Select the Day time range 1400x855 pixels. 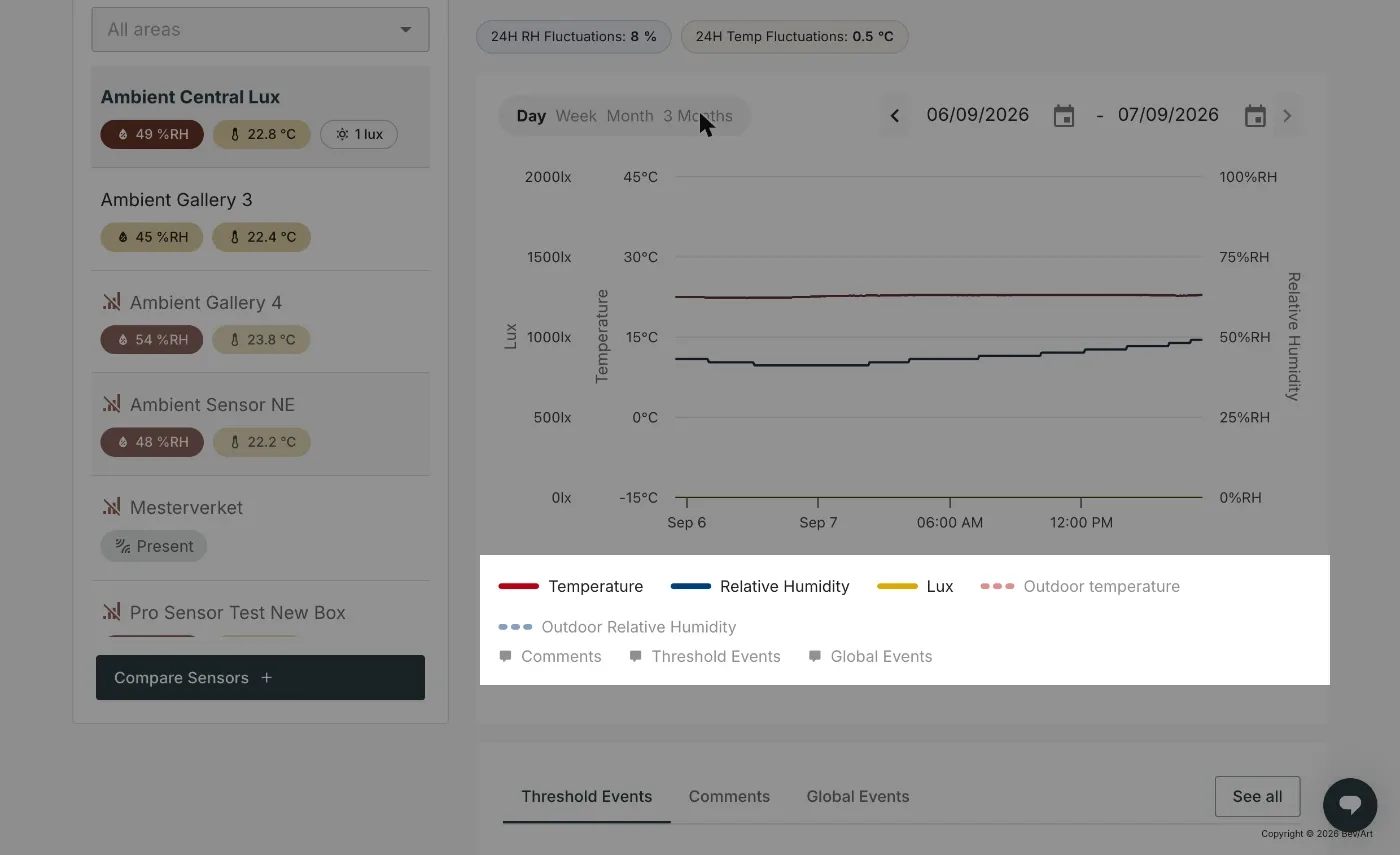coord(531,116)
